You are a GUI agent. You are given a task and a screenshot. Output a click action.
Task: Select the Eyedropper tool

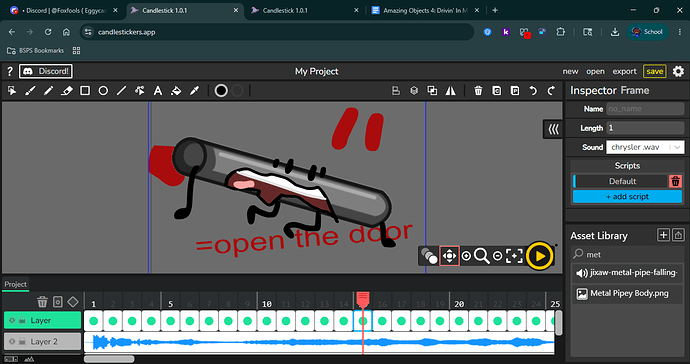[194, 91]
